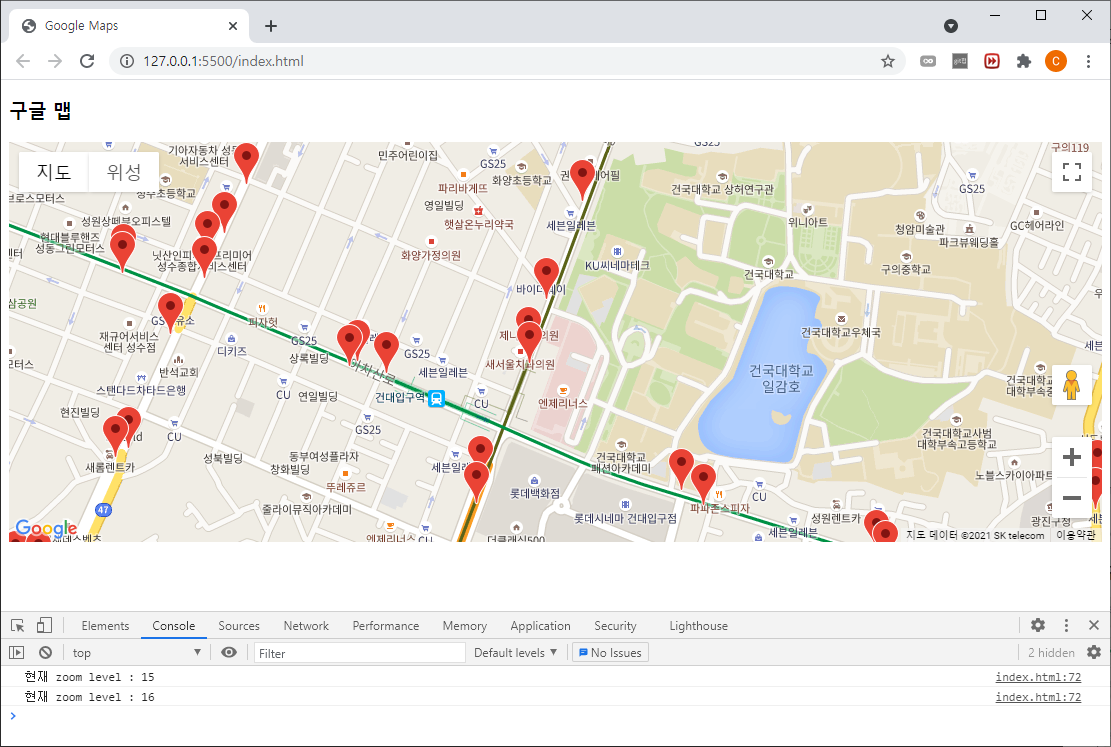Focus the console Filter field
1111x747 pixels.
359,653
